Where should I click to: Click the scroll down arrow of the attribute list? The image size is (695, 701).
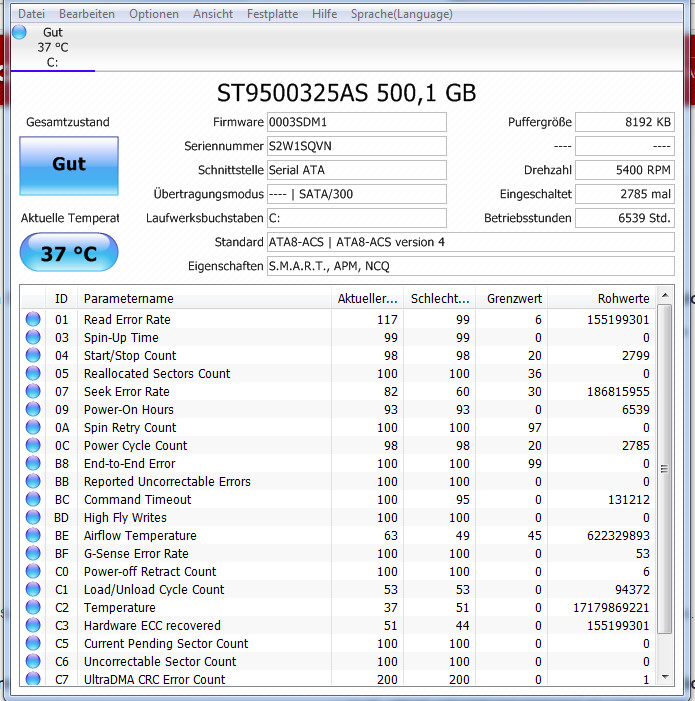[x=665, y=677]
